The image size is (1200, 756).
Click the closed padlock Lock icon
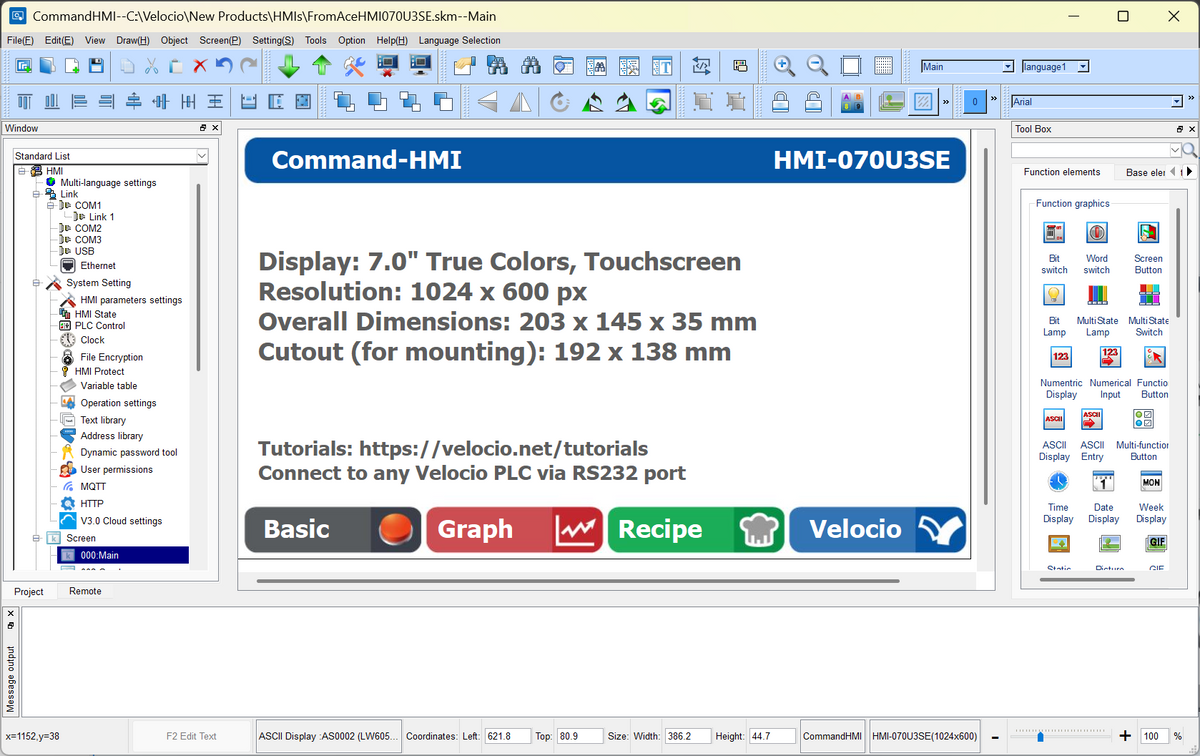tap(780, 101)
